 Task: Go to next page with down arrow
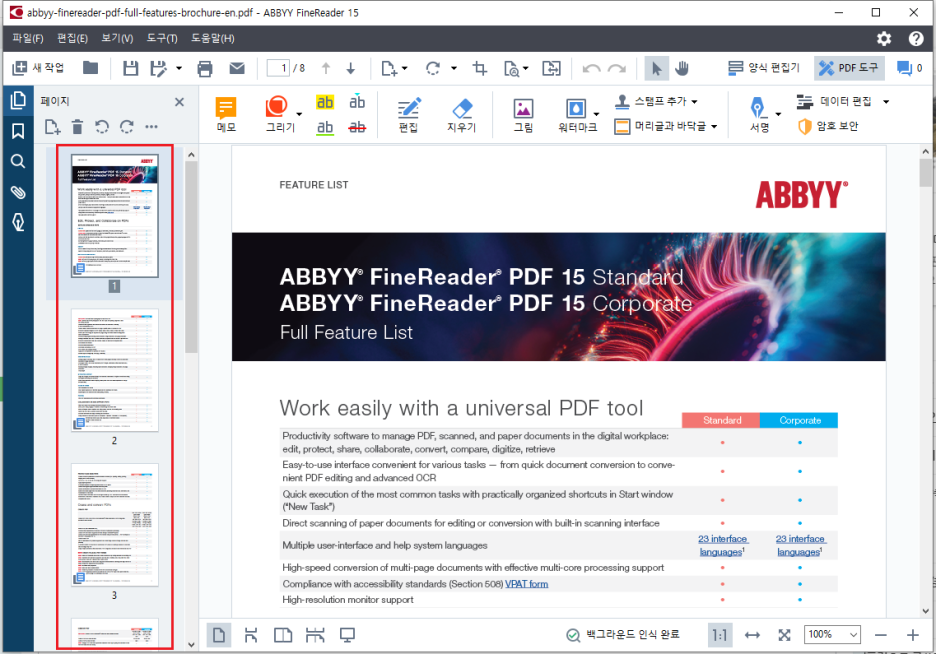[x=351, y=68]
